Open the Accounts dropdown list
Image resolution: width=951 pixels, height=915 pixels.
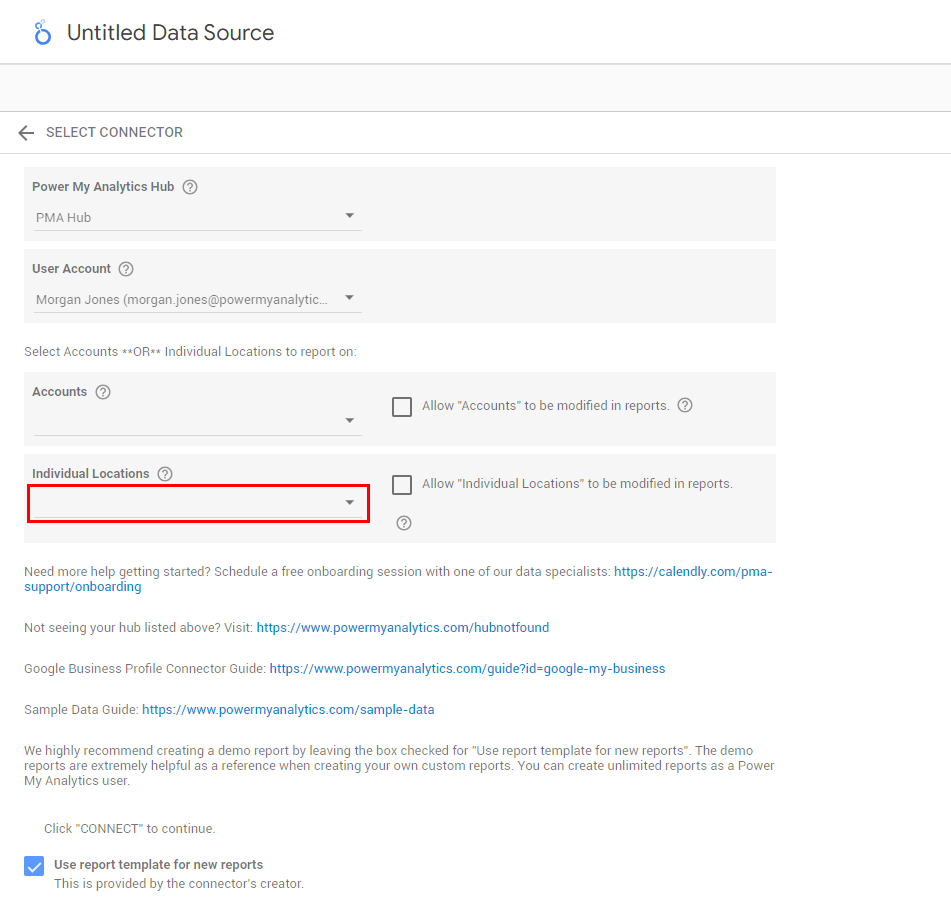[x=197, y=421]
